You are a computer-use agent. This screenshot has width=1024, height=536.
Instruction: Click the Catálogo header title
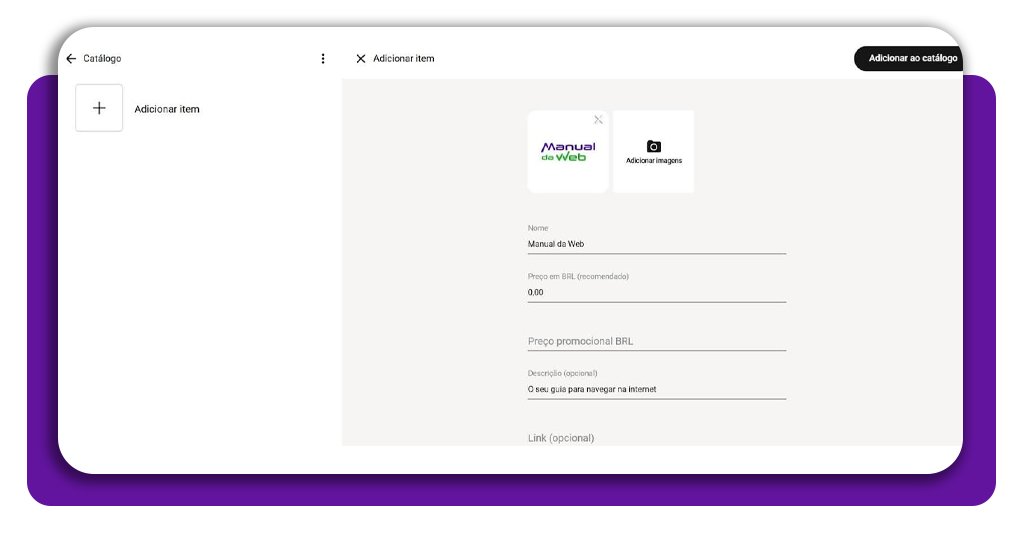tap(102, 58)
